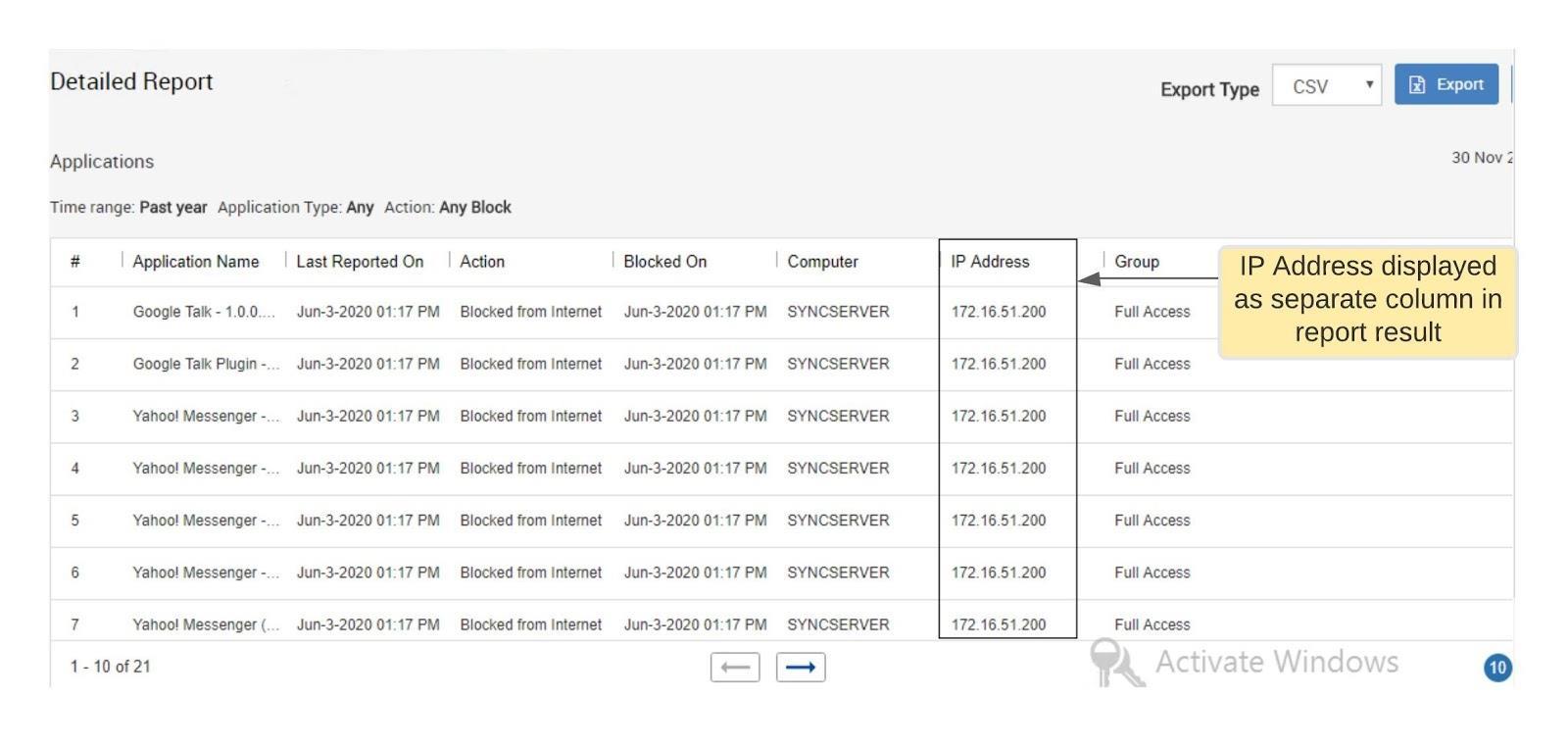Click the blue 10 page-size badge
This screenshot has height=747, width=1568.
pos(1497,668)
